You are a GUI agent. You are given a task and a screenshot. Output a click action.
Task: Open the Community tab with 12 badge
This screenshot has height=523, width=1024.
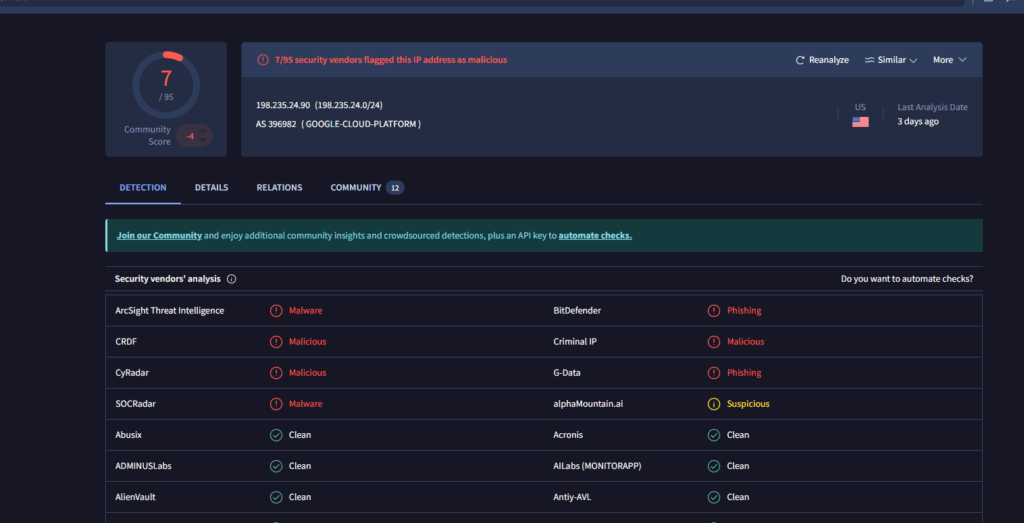coord(366,188)
